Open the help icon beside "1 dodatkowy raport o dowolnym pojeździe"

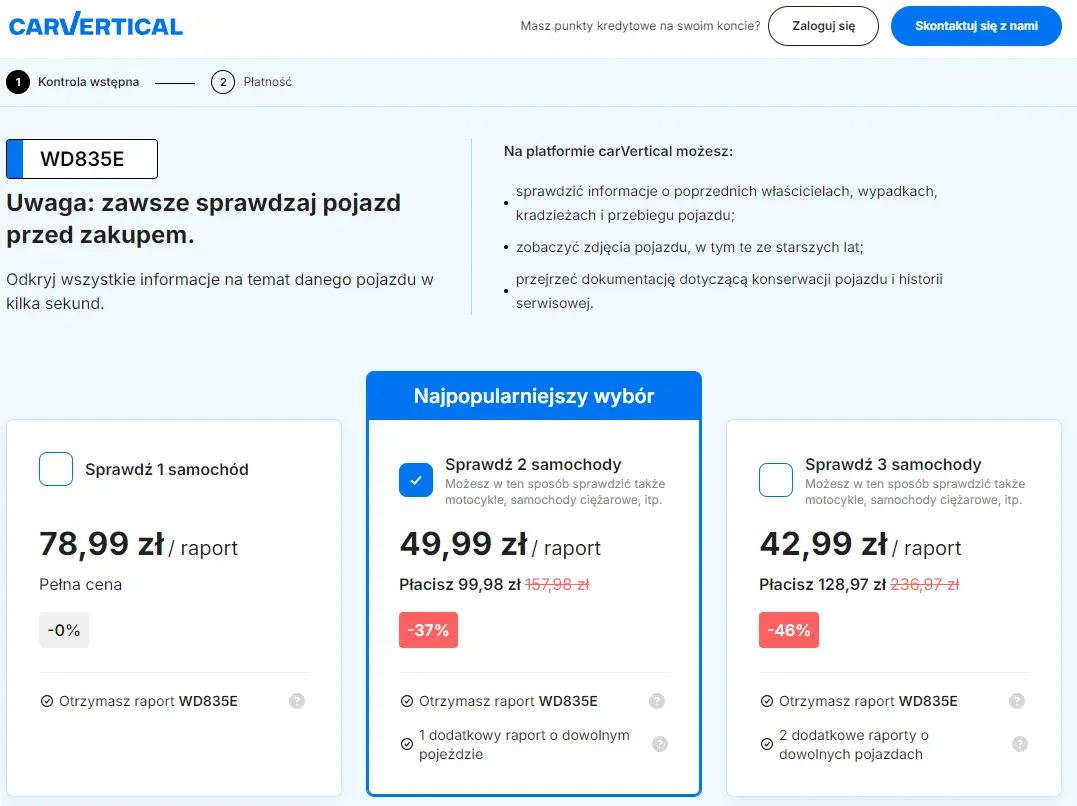click(x=658, y=744)
